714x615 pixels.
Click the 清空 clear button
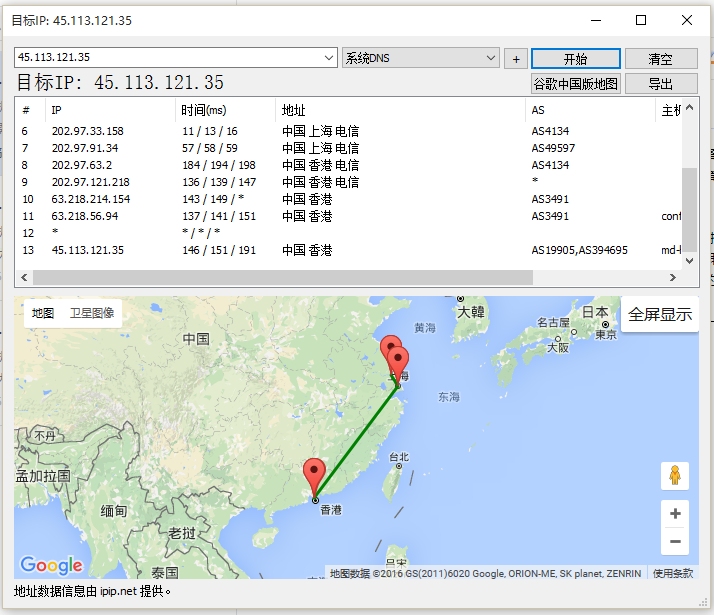pyautogui.click(x=660, y=59)
